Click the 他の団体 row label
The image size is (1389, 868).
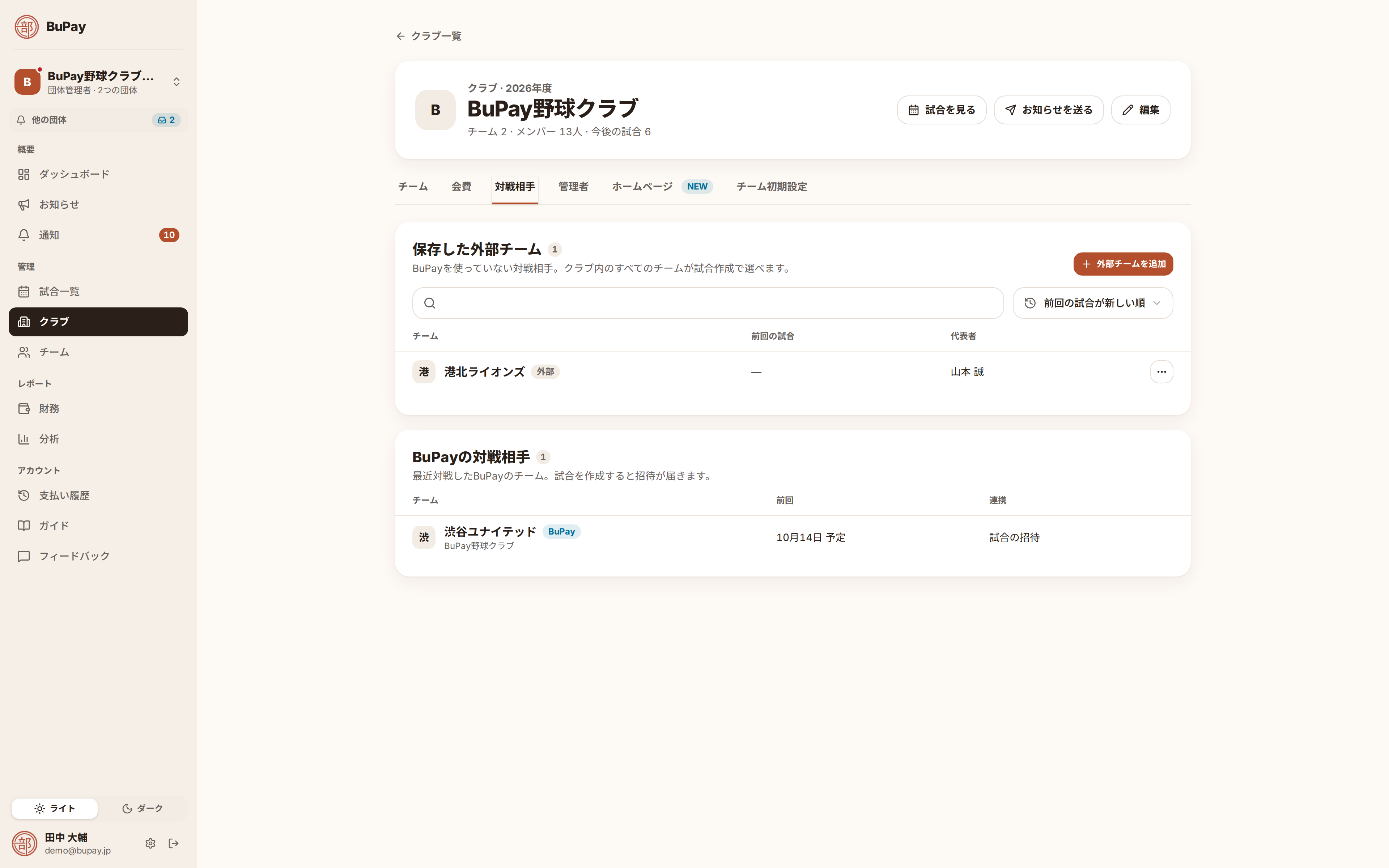tap(49, 120)
